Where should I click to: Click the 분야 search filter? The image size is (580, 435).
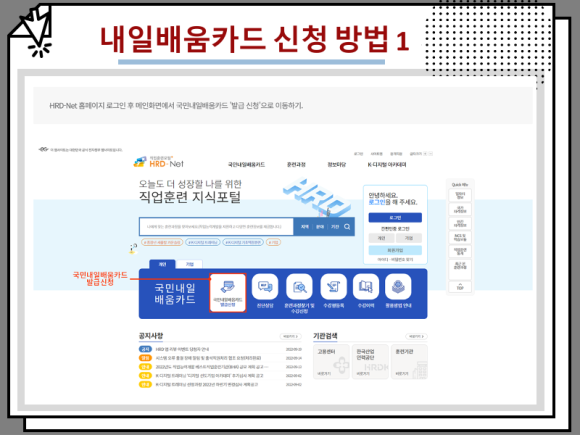tap(320, 227)
